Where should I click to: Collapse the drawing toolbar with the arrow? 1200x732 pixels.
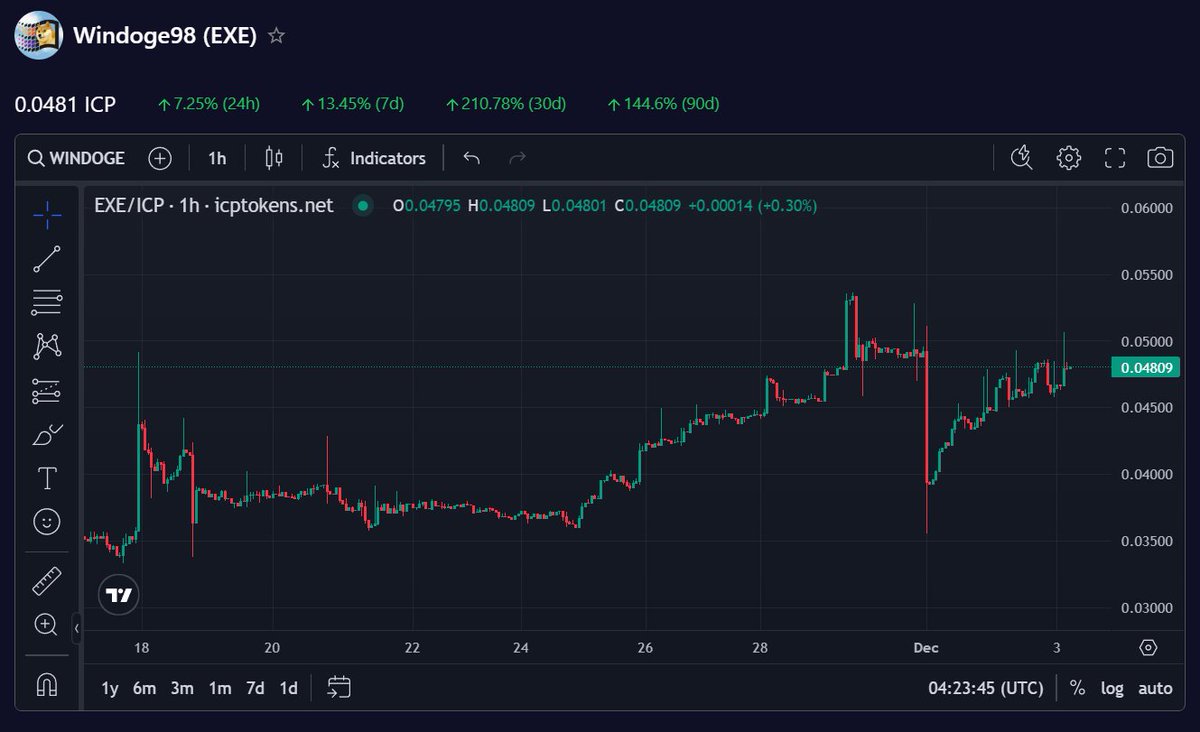click(x=77, y=629)
